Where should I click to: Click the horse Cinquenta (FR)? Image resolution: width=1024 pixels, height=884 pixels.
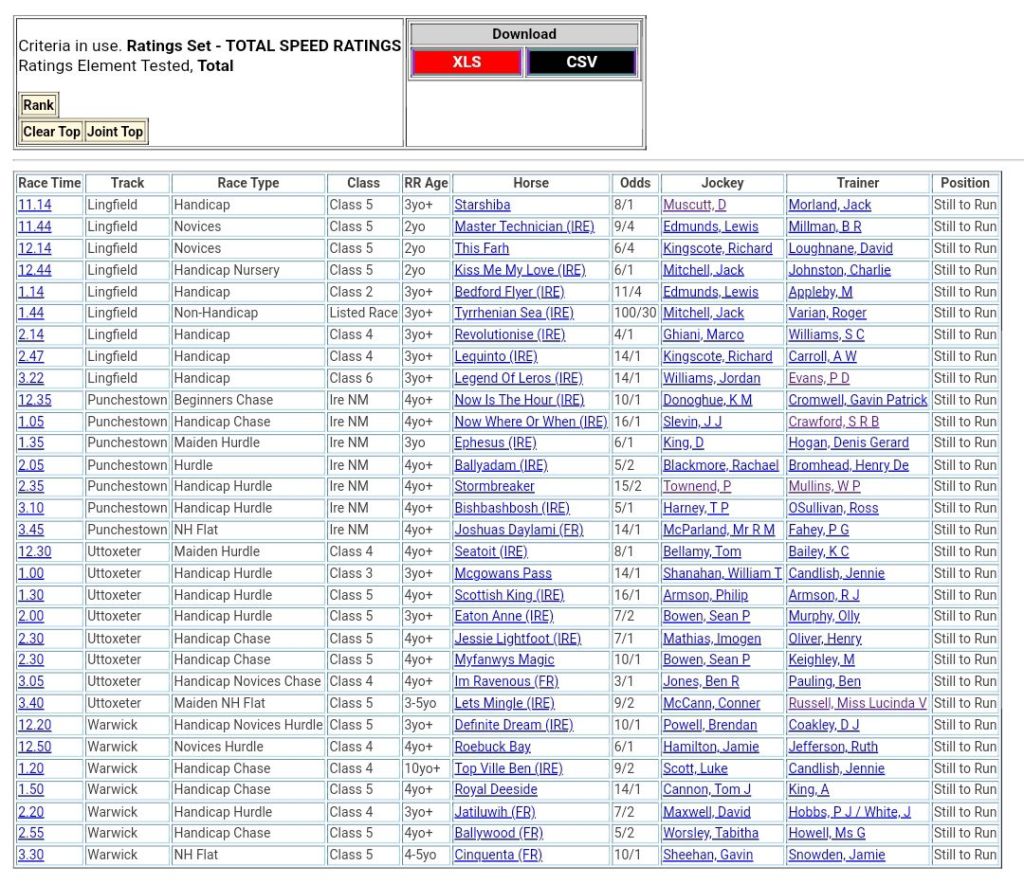(498, 855)
